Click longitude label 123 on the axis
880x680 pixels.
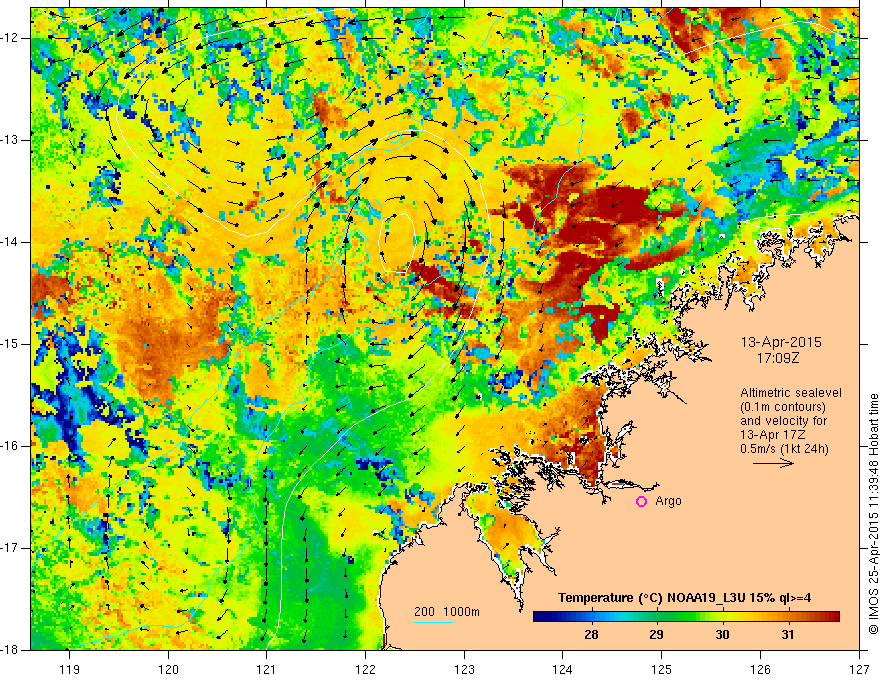tap(464, 669)
